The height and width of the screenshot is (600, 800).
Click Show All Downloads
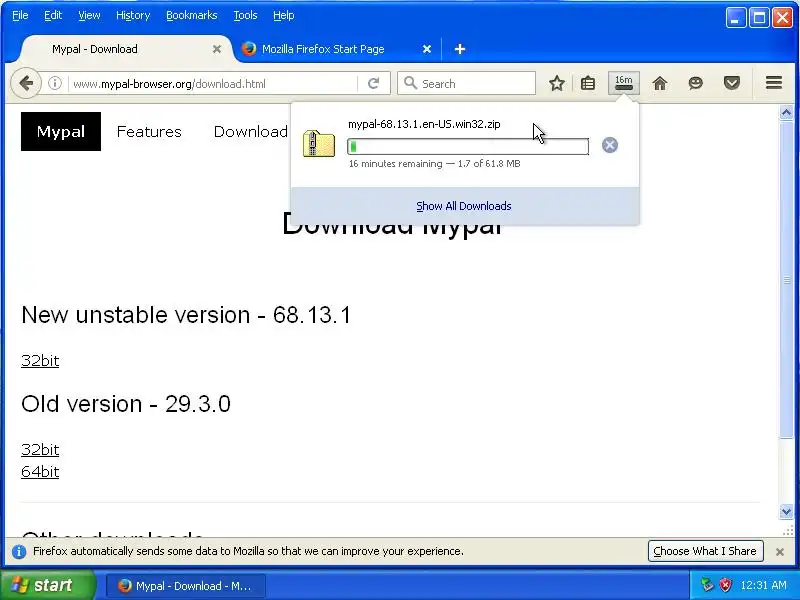click(464, 206)
